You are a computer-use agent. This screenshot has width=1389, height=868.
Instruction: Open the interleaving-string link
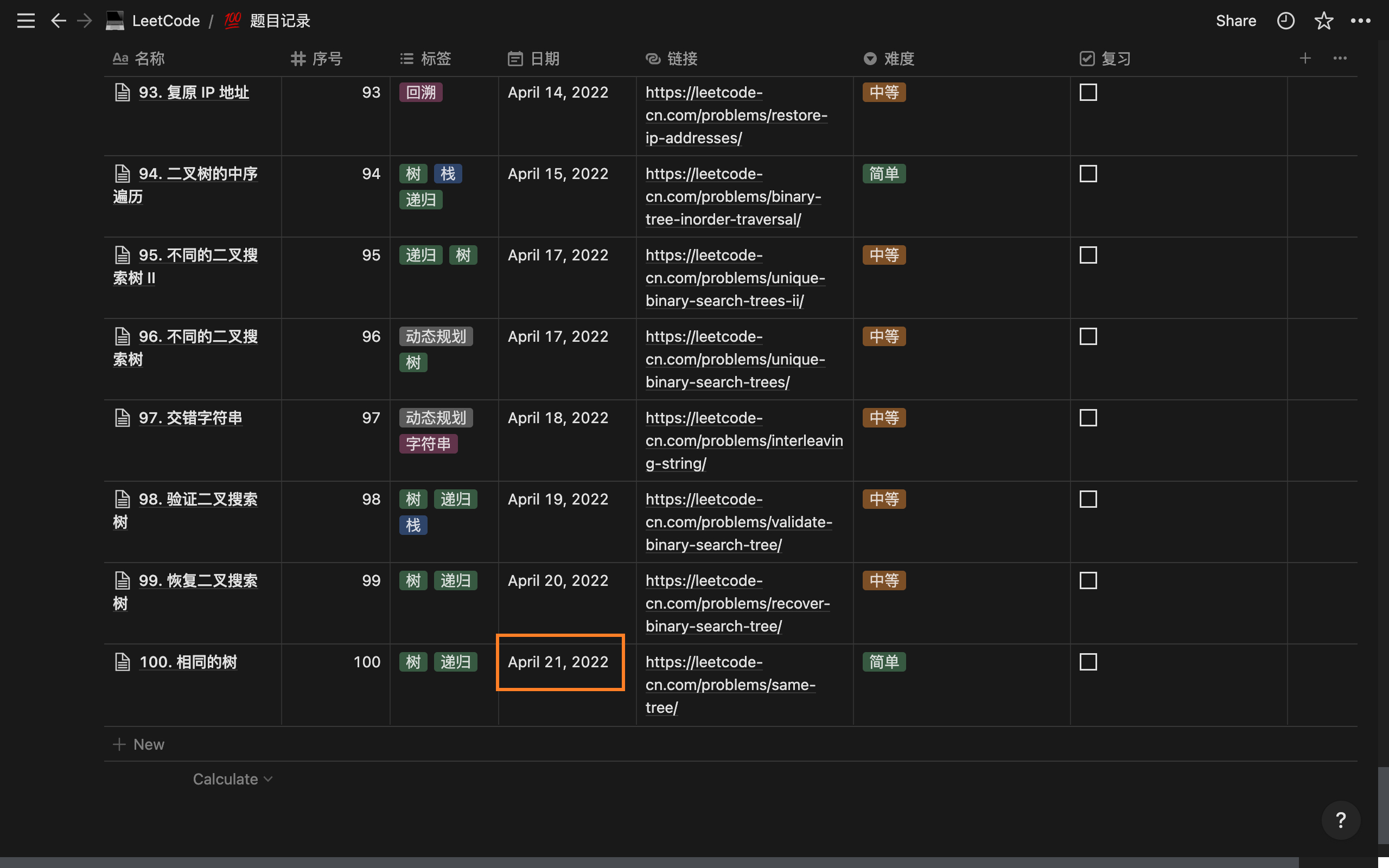click(744, 441)
